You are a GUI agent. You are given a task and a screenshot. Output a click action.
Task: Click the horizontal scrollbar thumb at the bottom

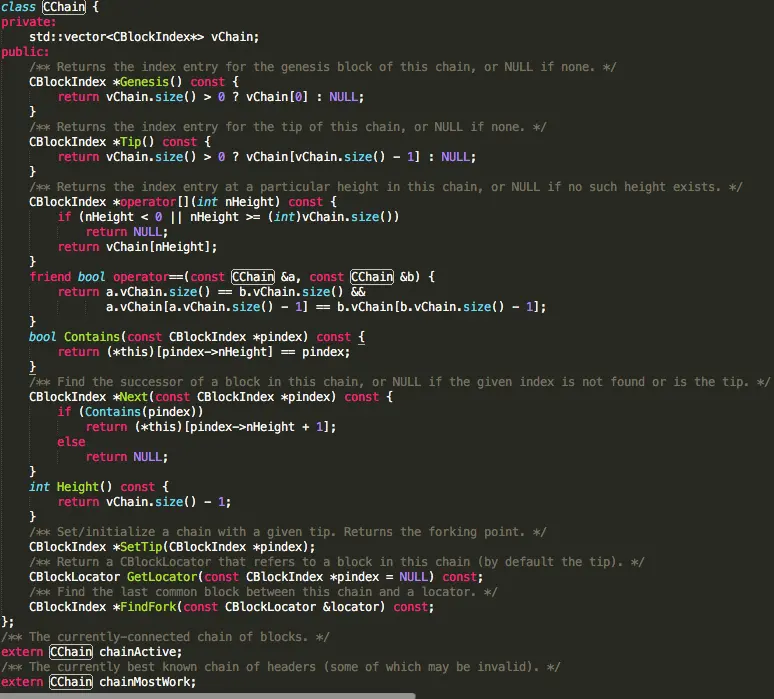click(x=207, y=696)
